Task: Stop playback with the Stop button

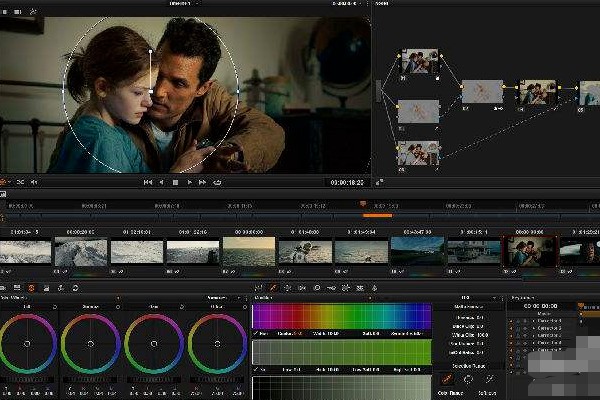Action: pos(176,182)
